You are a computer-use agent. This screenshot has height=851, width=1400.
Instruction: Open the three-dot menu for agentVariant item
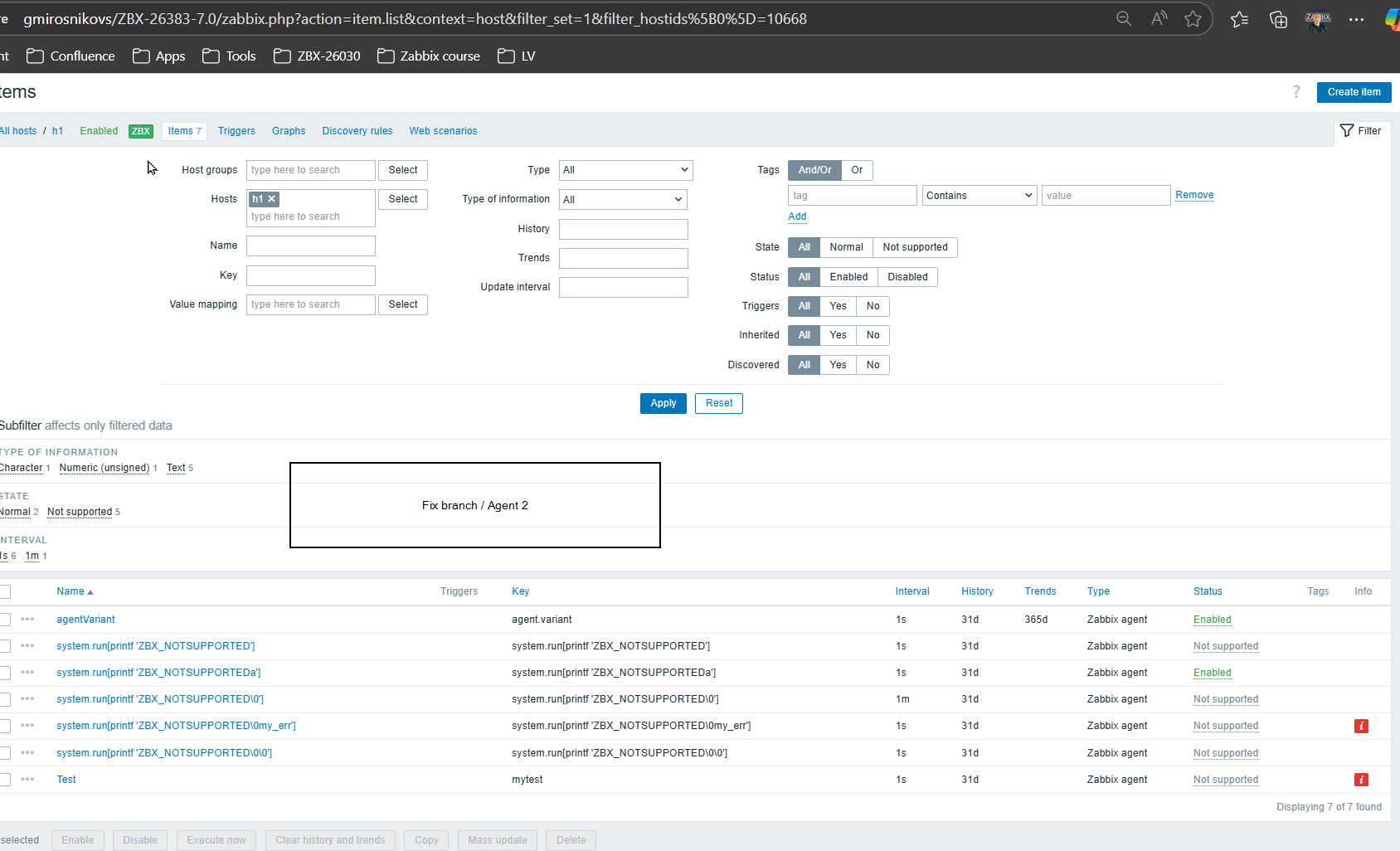(x=27, y=620)
